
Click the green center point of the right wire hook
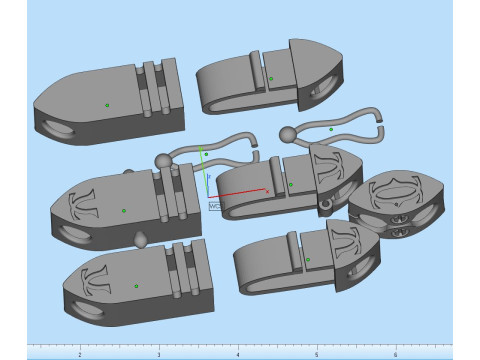pos(331,129)
